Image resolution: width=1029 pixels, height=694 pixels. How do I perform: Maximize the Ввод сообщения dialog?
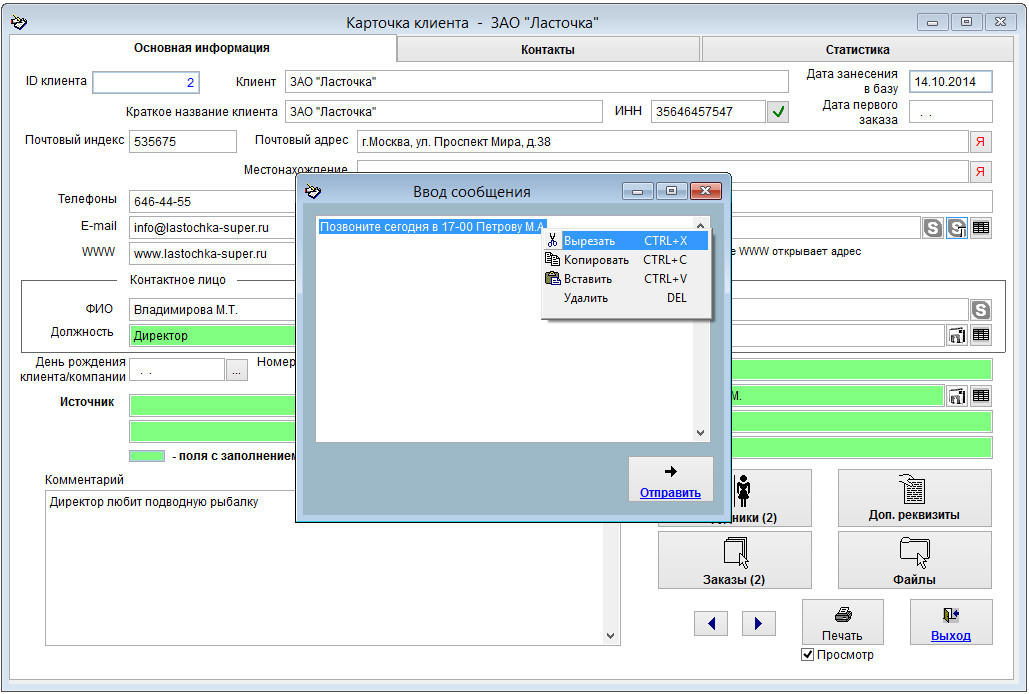click(x=671, y=191)
